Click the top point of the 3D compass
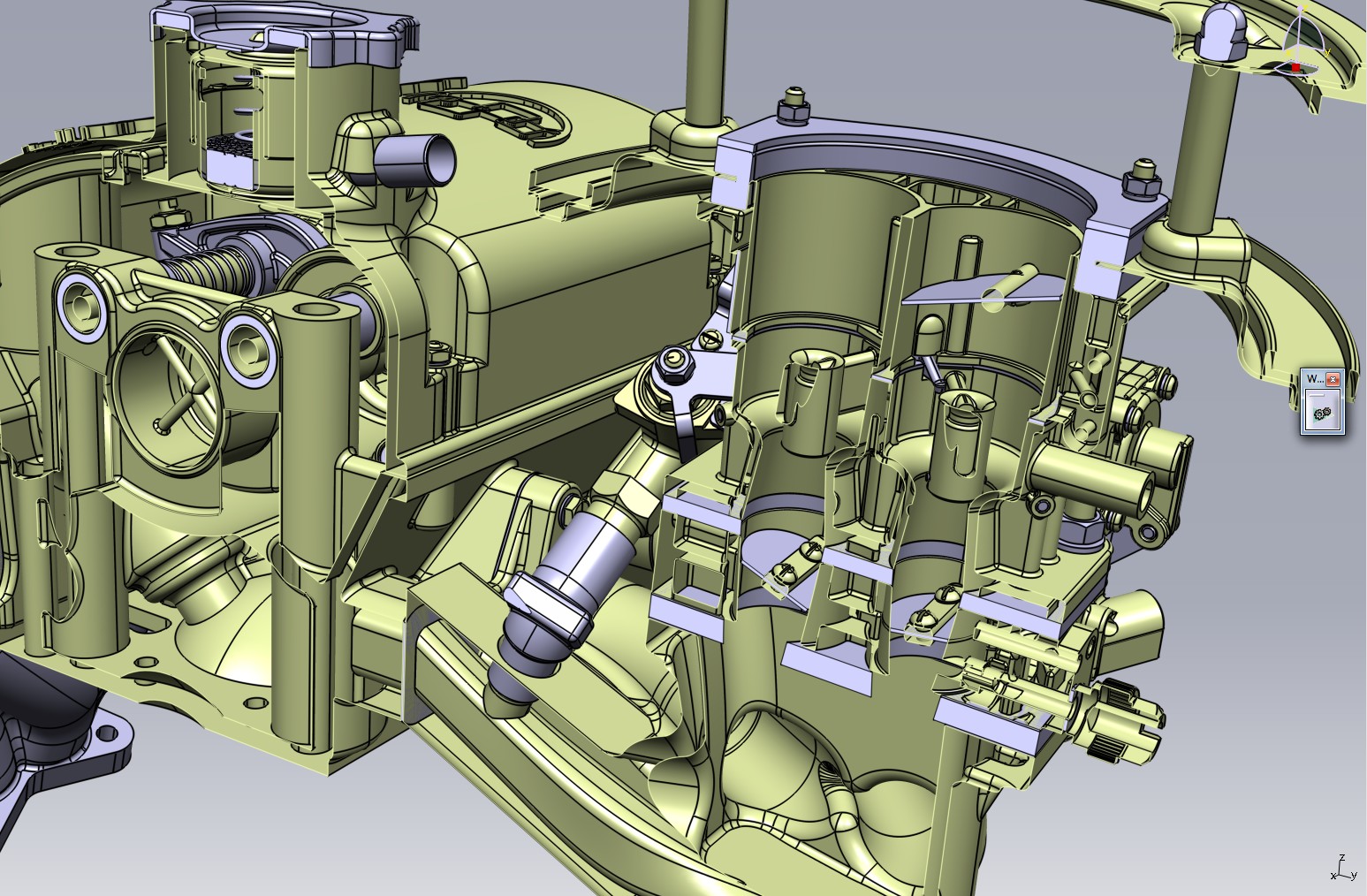Image resolution: width=1367 pixels, height=896 pixels. pyautogui.click(x=1300, y=8)
